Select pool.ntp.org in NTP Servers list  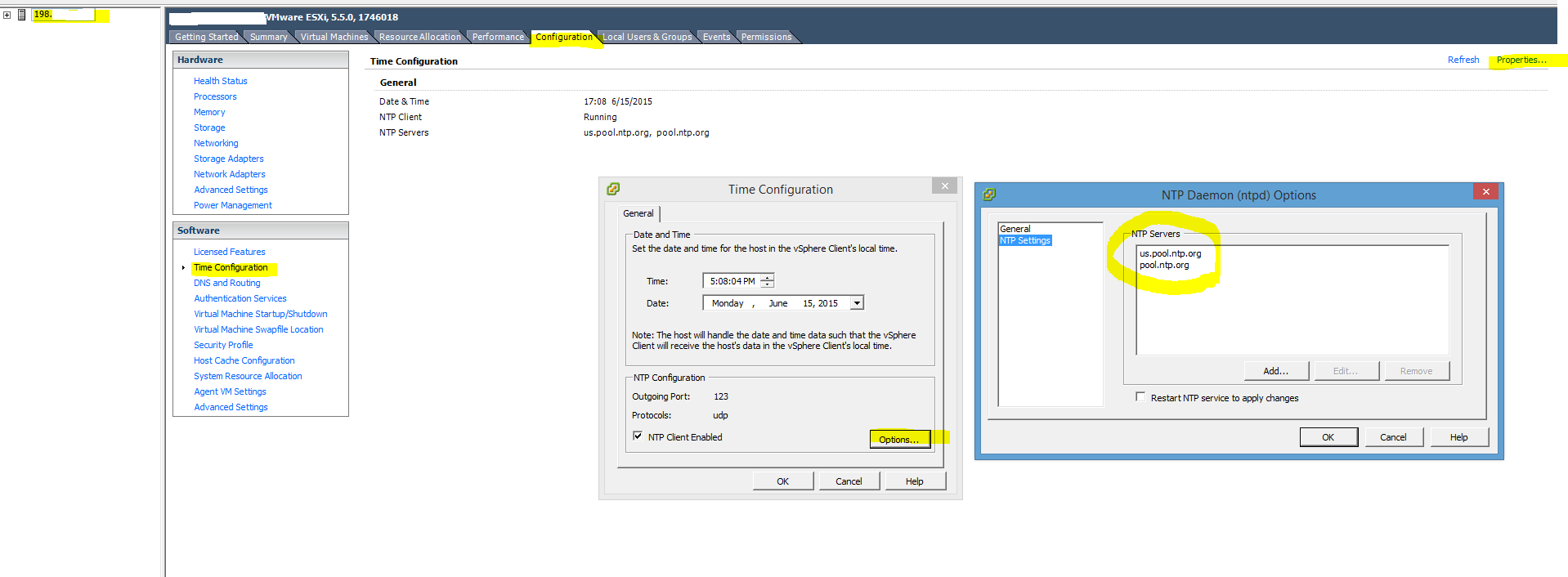1164,265
